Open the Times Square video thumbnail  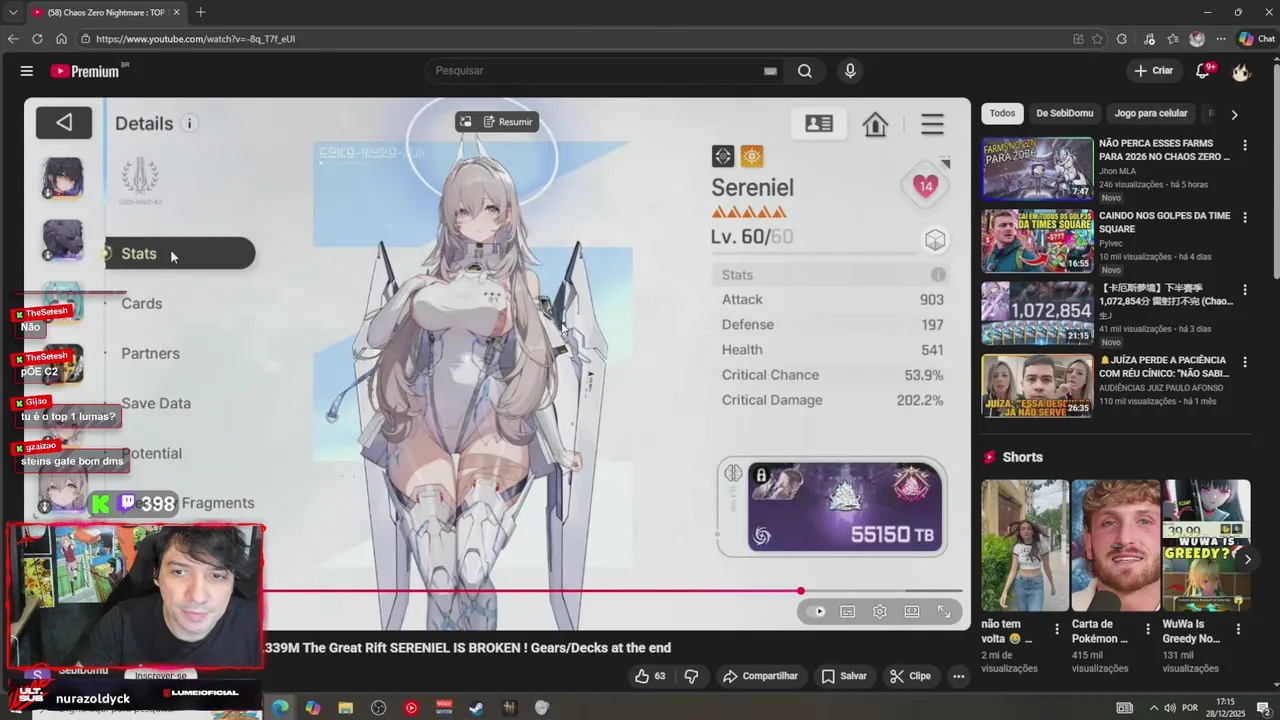1037,241
